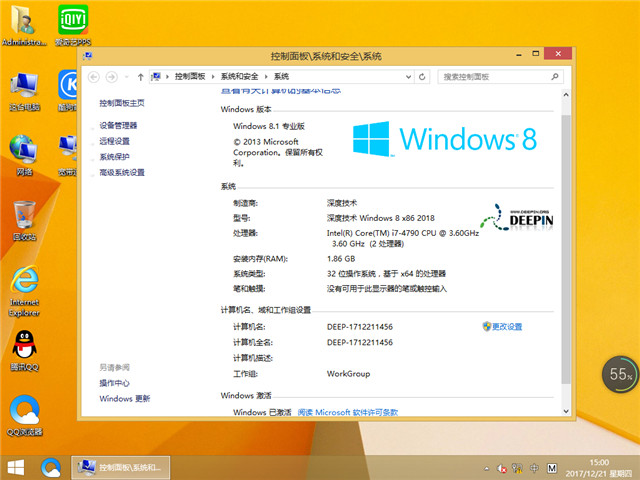Open the 回收站 recycle bin icon
The width and height of the screenshot is (640, 480).
pos(24,220)
